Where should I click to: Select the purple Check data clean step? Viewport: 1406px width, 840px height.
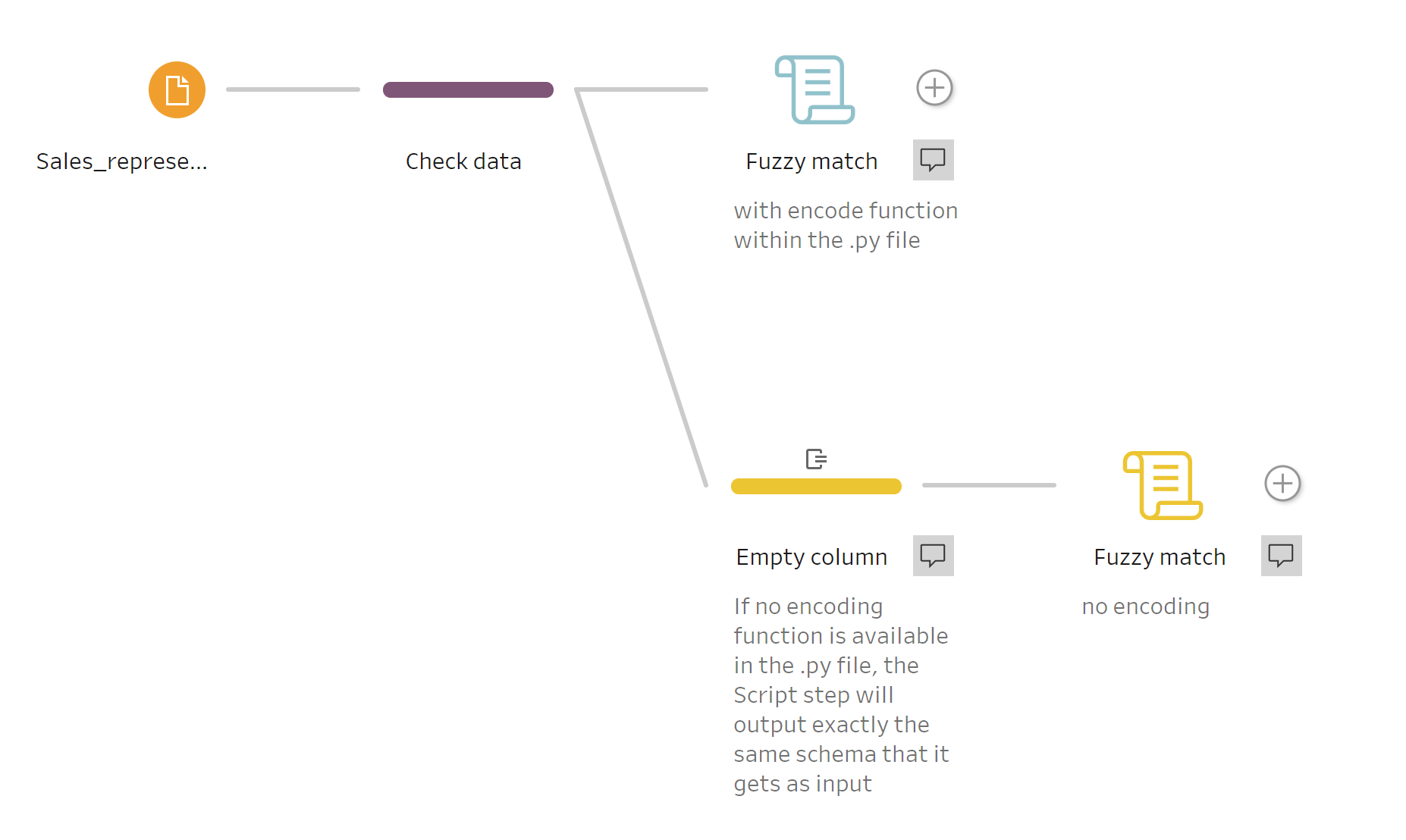click(x=468, y=89)
